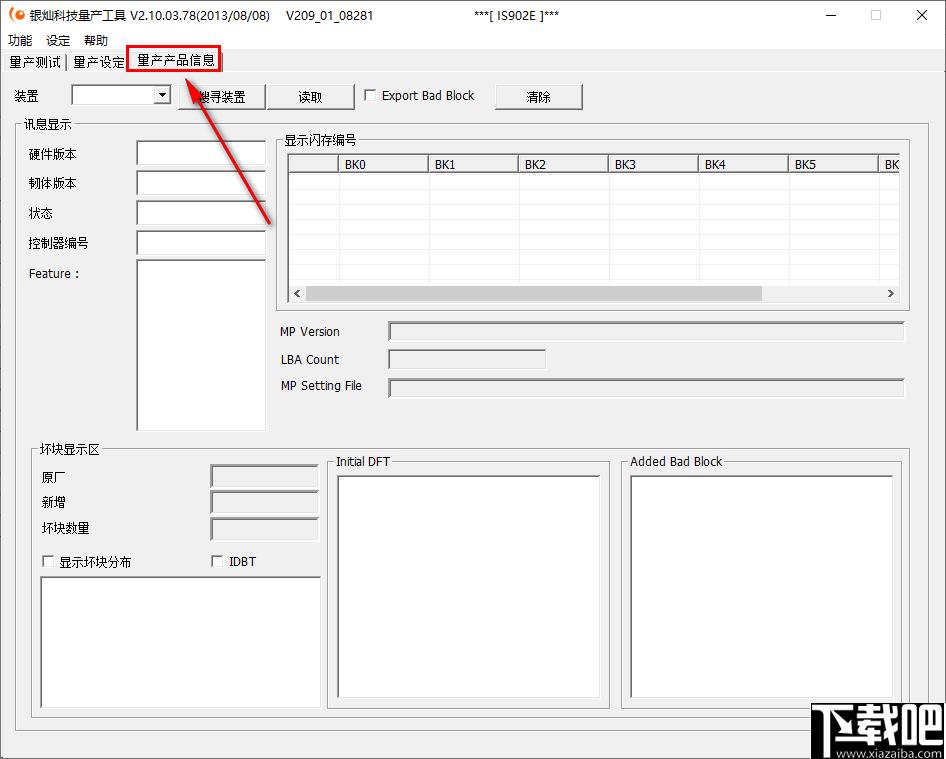Open the 帮助 menu
The image size is (946, 759).
96,40
